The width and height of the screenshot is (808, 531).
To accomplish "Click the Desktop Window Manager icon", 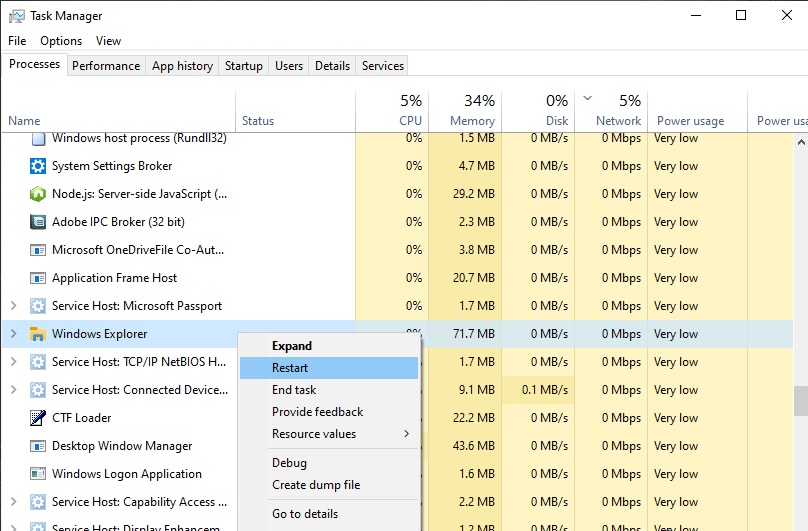I will [x=38, y=446].
